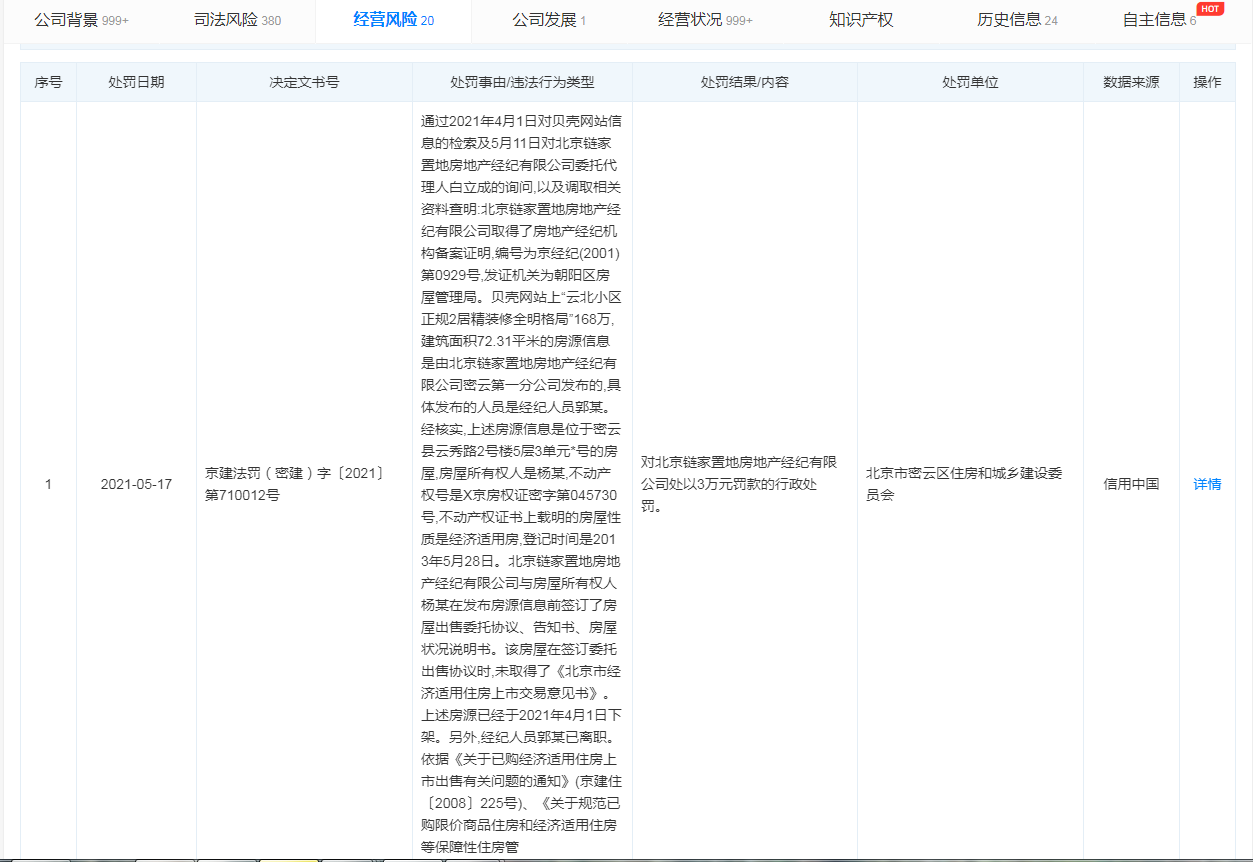This screenshot has width=1253, height=862.
Task: Click the 处罚事由/违法行为类型 column header
Action: 522,82
